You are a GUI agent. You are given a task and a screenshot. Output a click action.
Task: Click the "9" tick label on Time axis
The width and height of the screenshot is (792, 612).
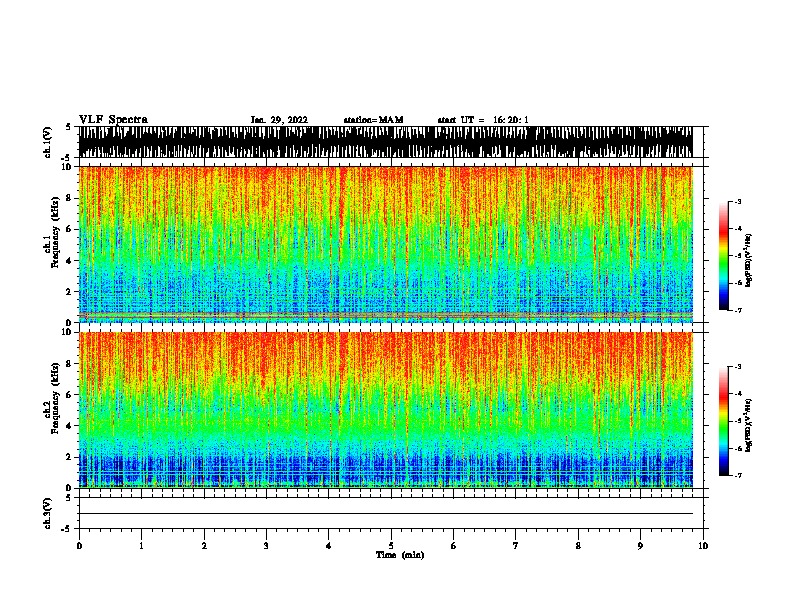pyautogui.click(x=640, y=546)
